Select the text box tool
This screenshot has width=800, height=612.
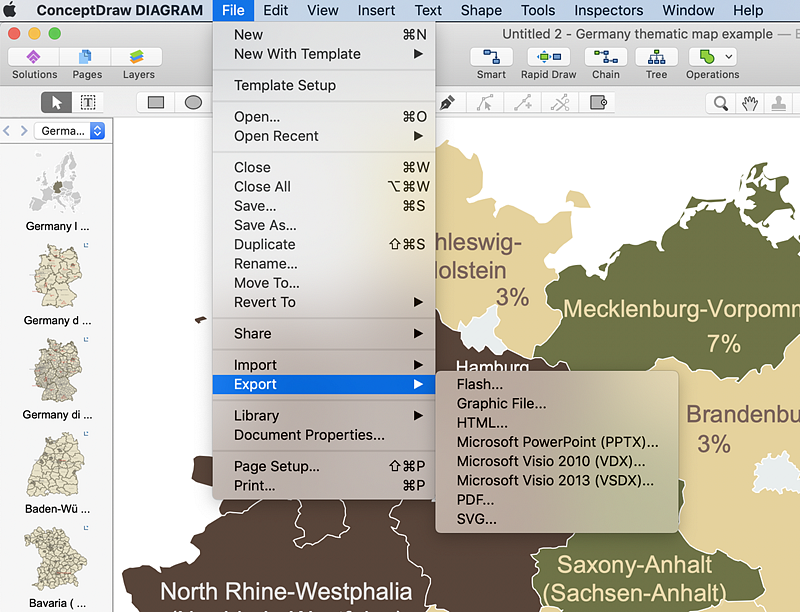coord(88,103)
